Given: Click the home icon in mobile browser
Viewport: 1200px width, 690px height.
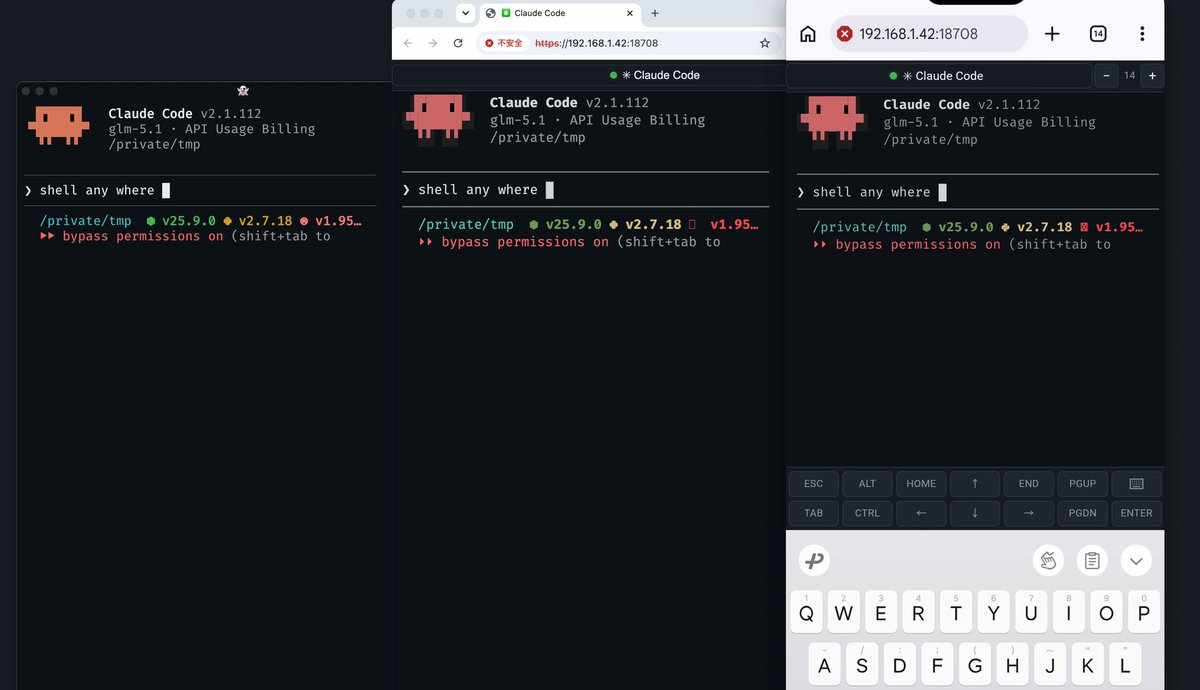Looking at the screenshot, I should pos(808,34).
